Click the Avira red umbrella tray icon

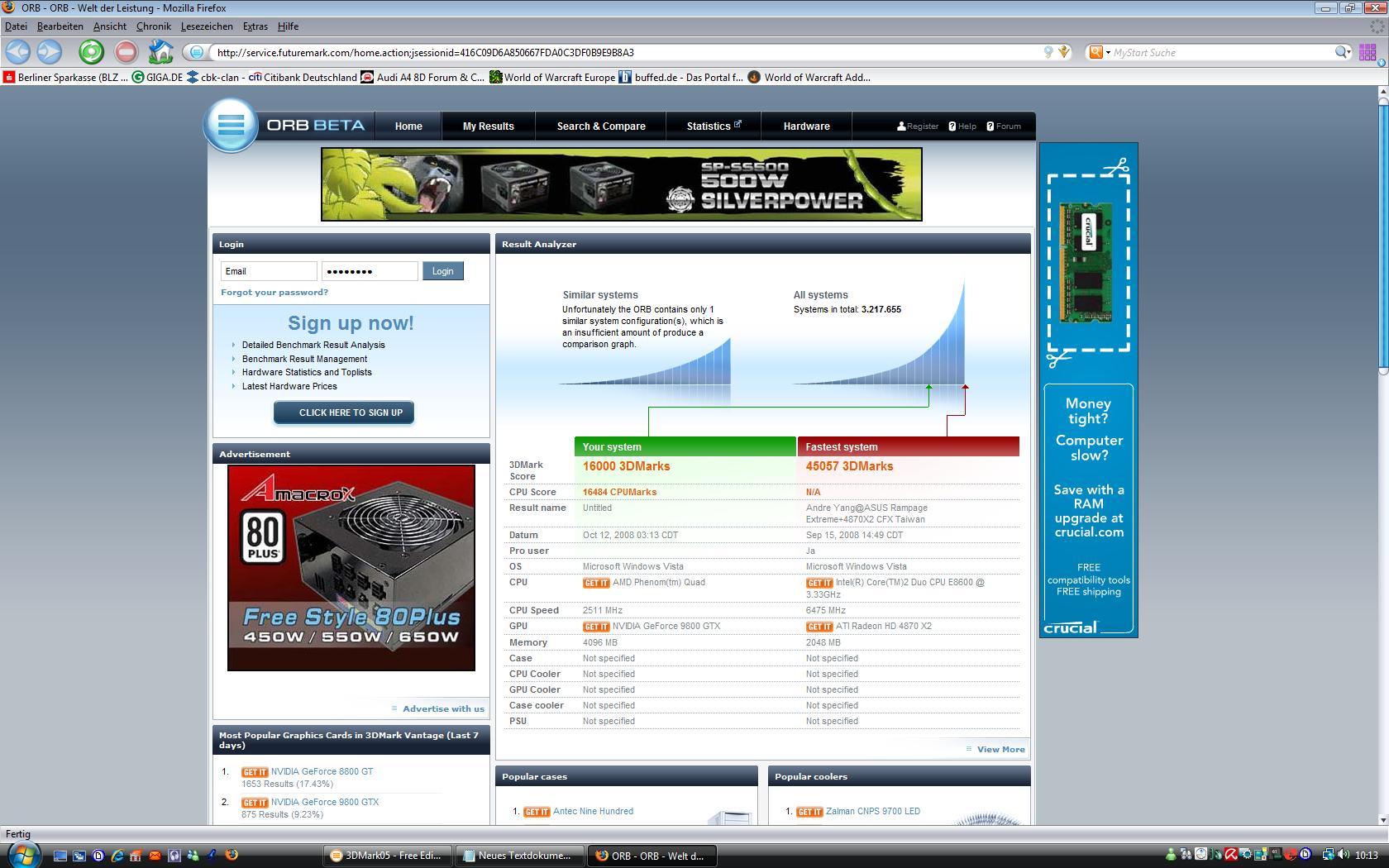(1231, 855)
